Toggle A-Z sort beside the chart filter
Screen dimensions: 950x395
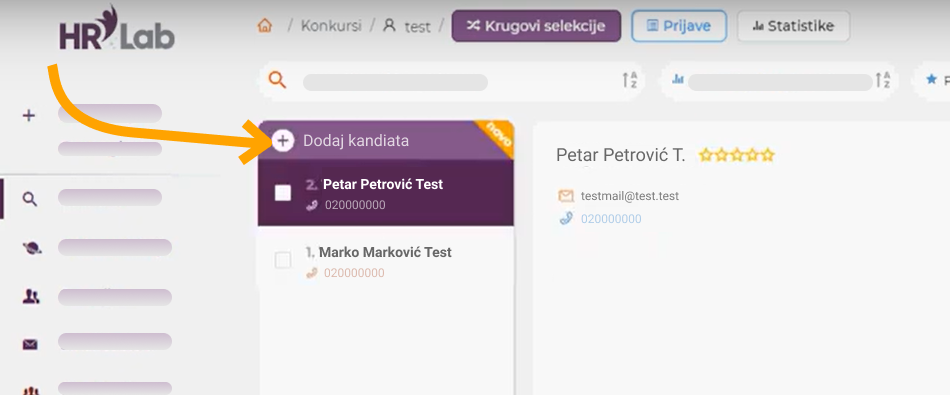(x=883, y=79)
